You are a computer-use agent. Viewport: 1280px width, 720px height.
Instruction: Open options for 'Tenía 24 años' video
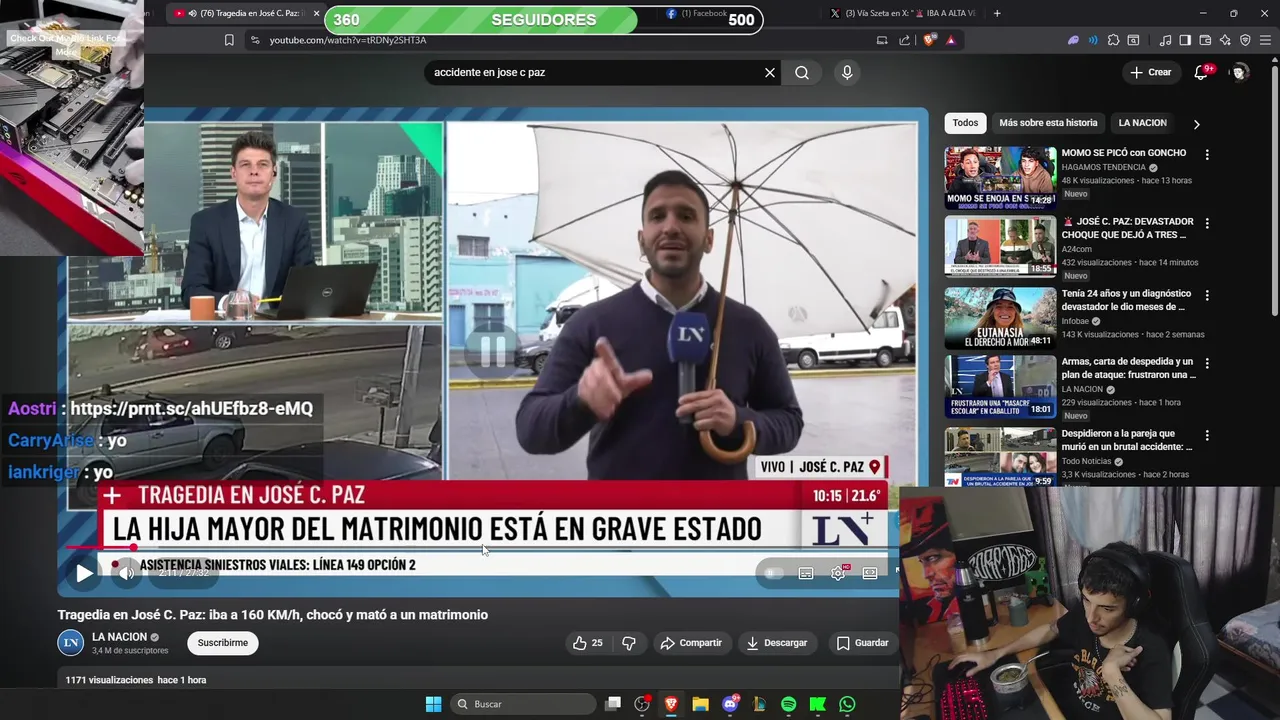pos(1207,296)
